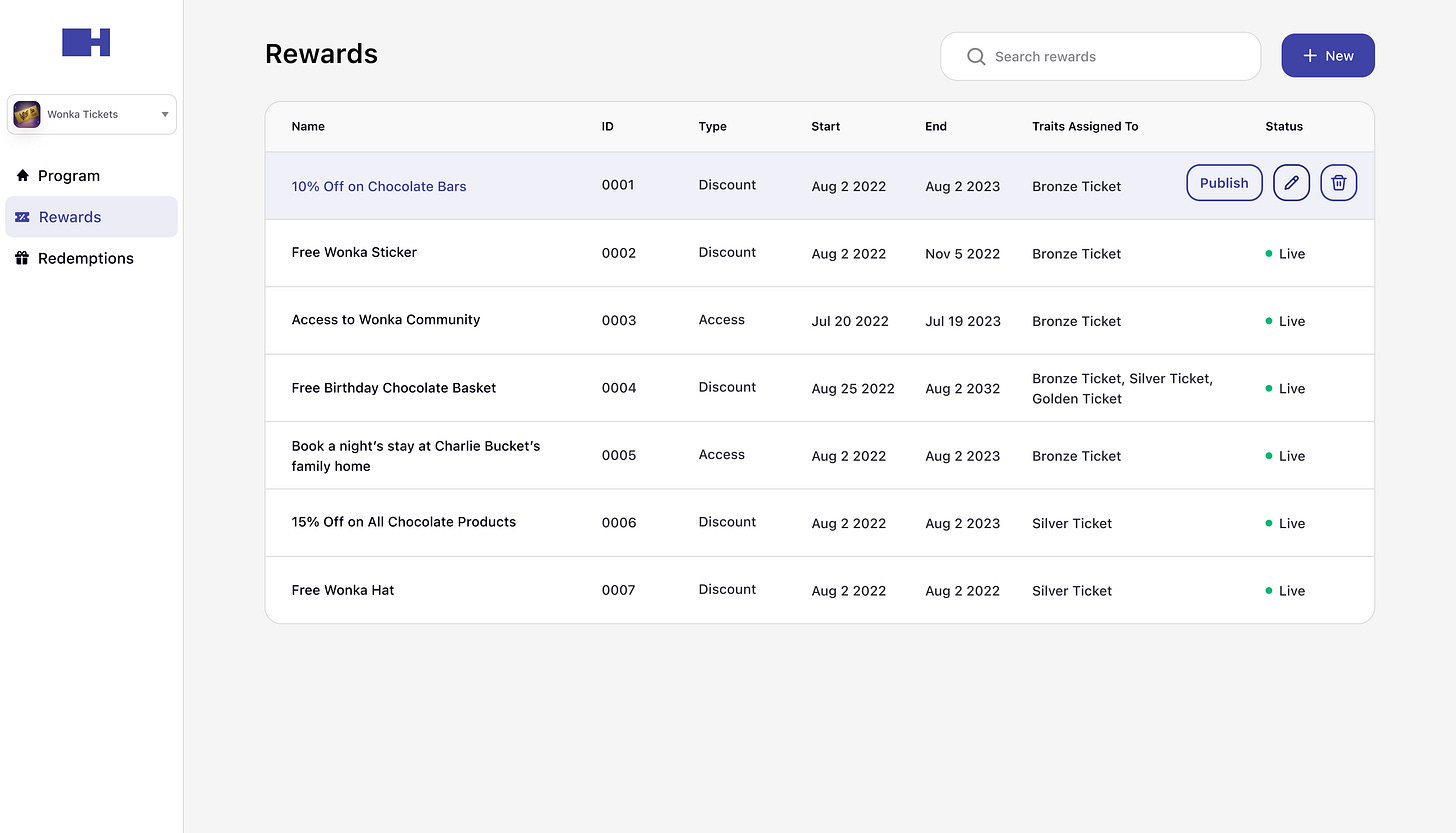
Task: Click Silver Ticket trait for reward 0006
Action: [x=1072, y=523]
